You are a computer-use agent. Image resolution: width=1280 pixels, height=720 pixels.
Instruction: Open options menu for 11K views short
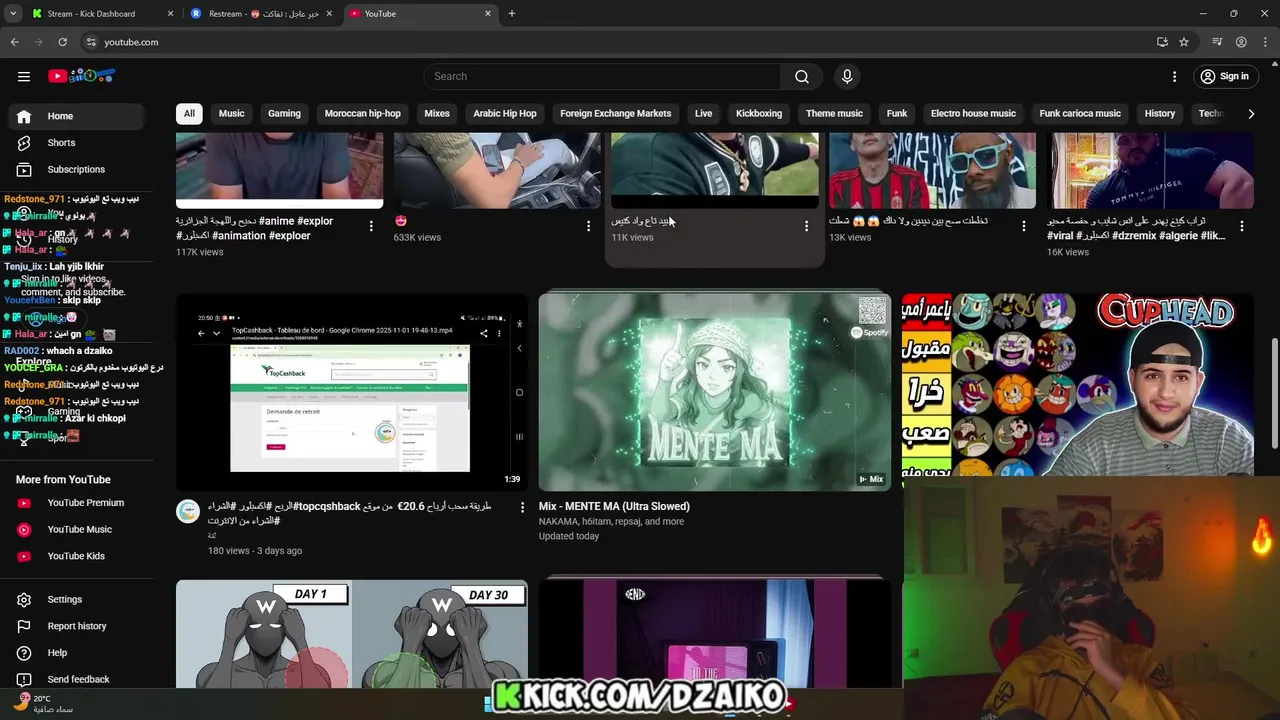point(806,226)
